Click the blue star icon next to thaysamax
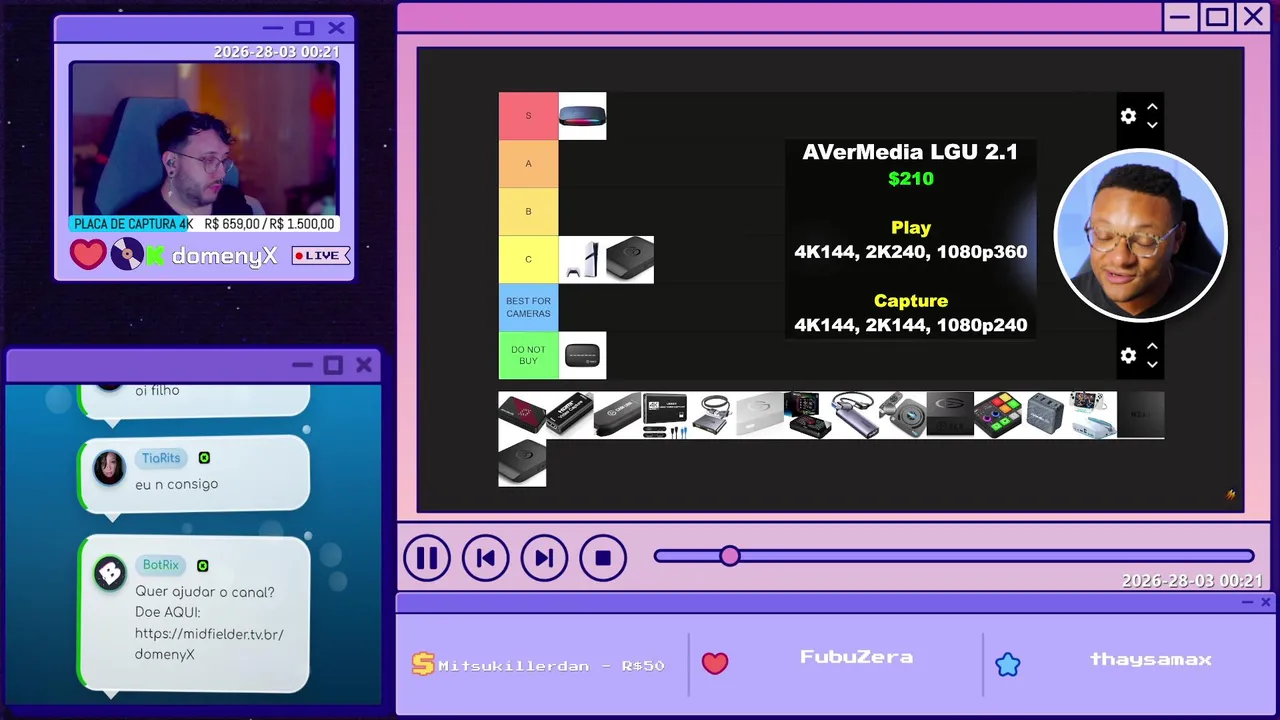This screenshot has height=720, width=1280. tap(1007, 664)
